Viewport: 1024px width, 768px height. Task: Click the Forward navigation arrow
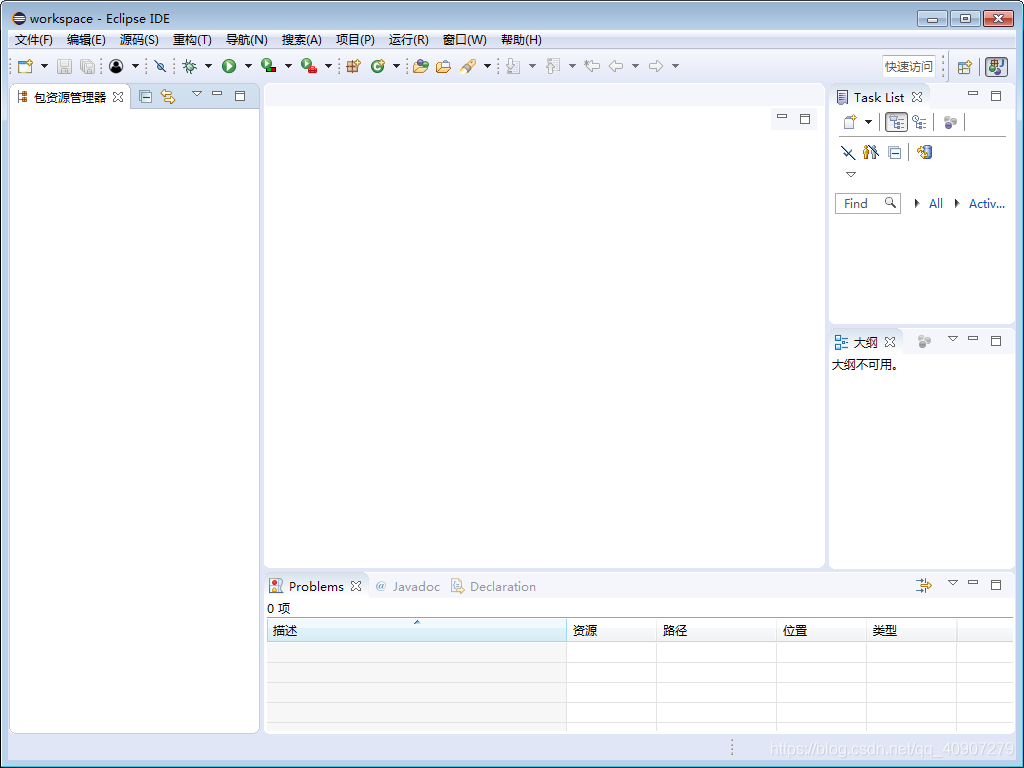pyautogui.click(x=656, y=66)
